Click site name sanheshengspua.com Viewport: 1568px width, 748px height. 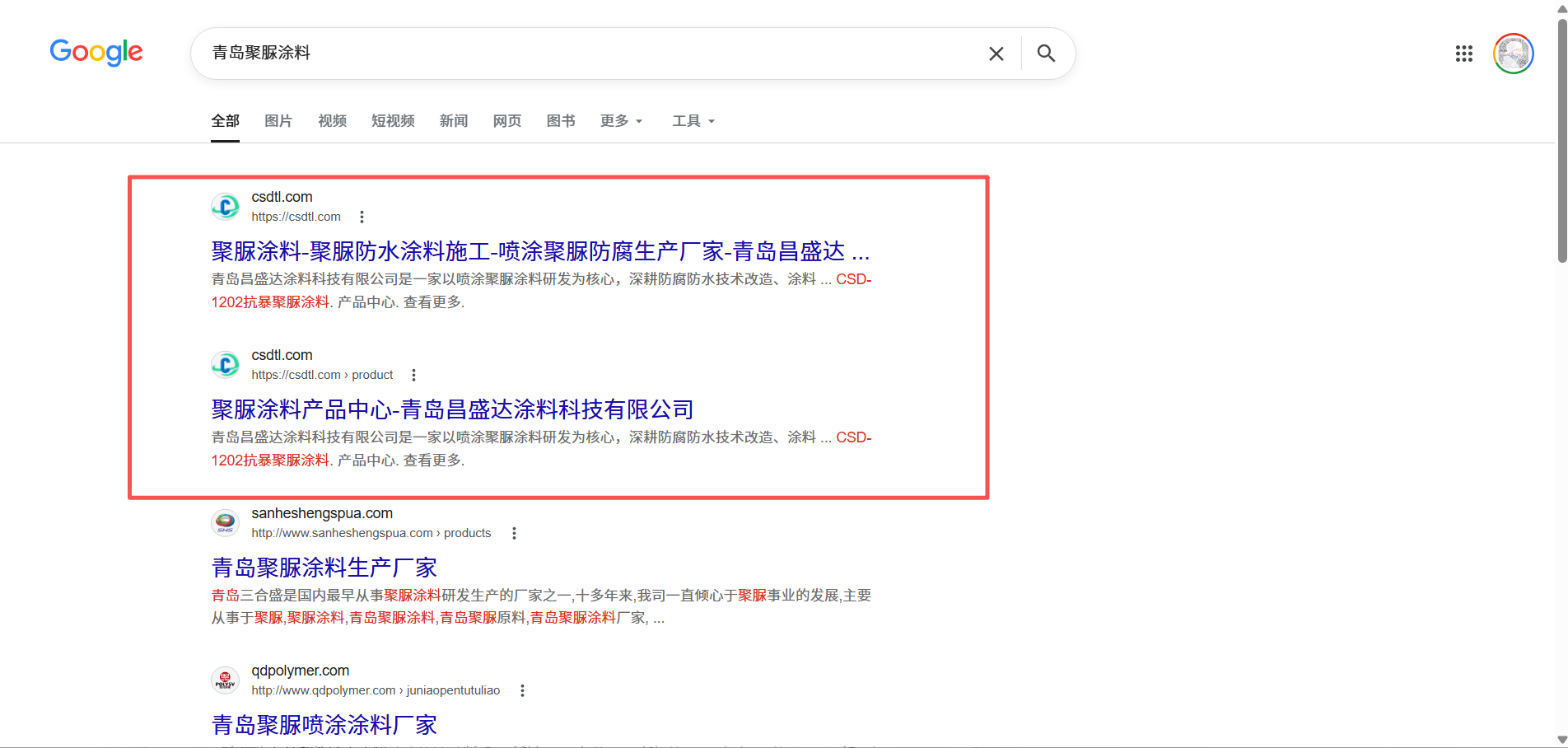coord(322,513)
